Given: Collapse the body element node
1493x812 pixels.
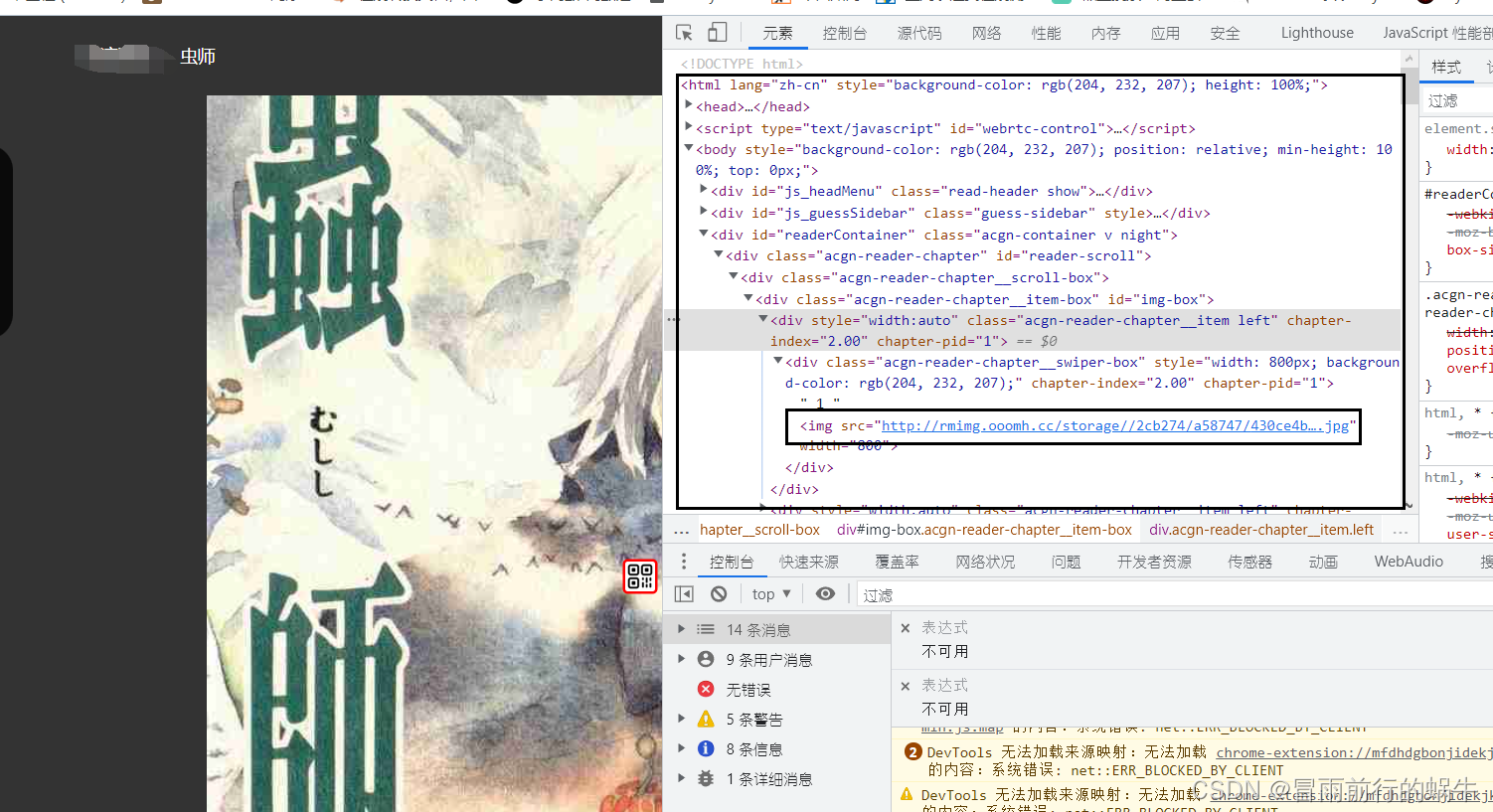Looking at the screenshot, I should (689, 148).
